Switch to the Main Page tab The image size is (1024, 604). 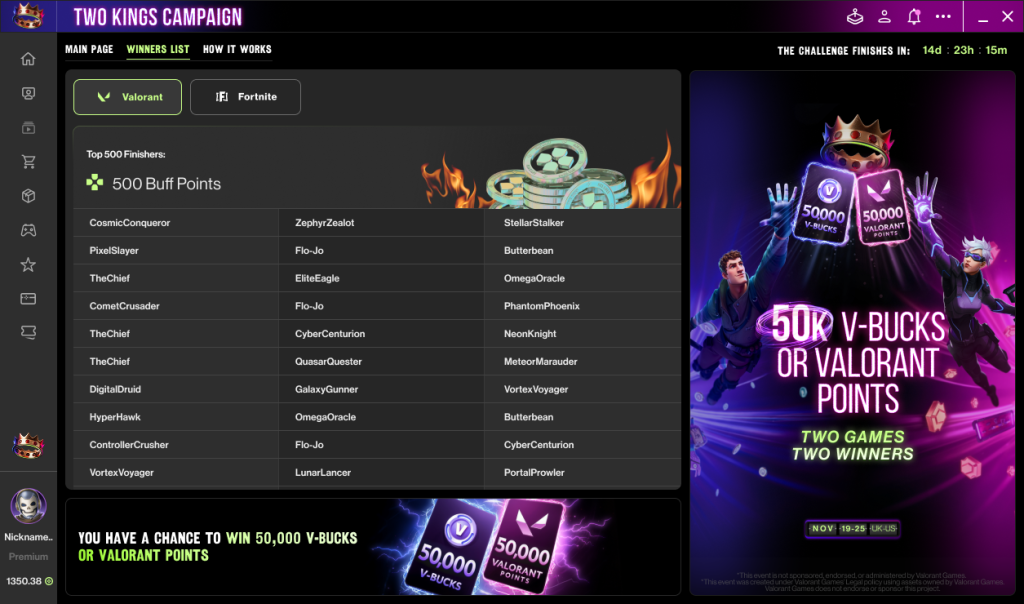tap(89, 49)
